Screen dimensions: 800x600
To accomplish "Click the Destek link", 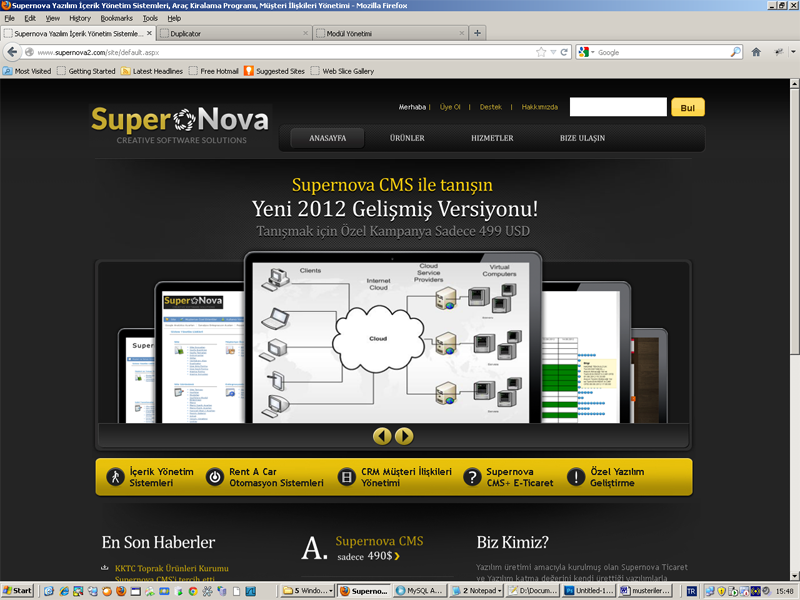I will (490, 107).
